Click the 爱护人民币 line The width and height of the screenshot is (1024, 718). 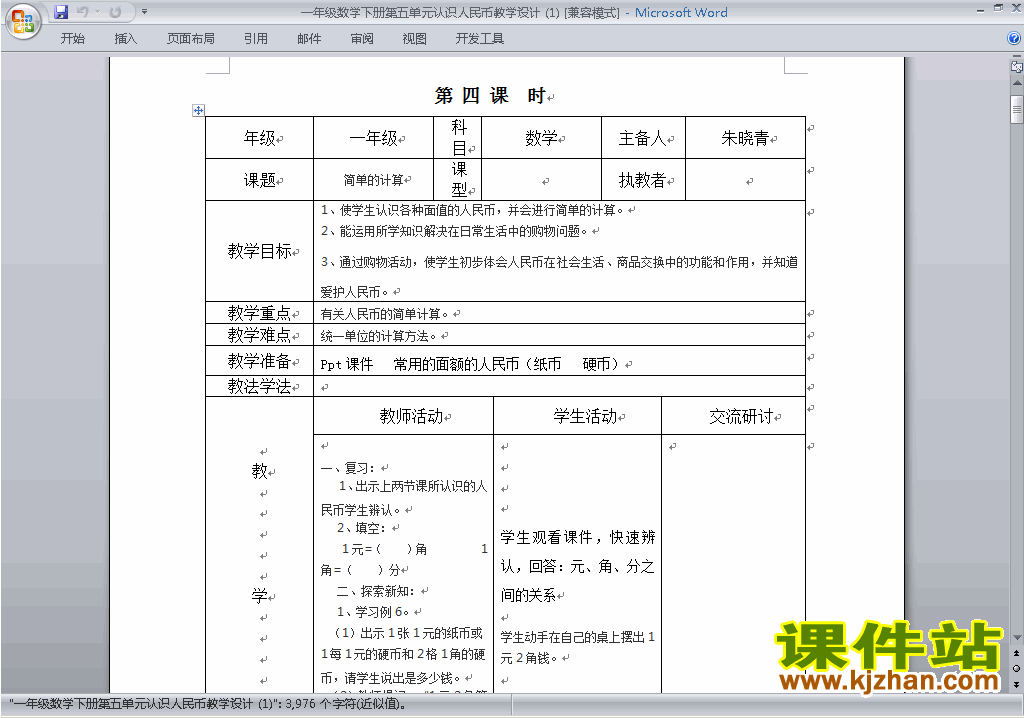pyautogui.click(x=355, y=292)
